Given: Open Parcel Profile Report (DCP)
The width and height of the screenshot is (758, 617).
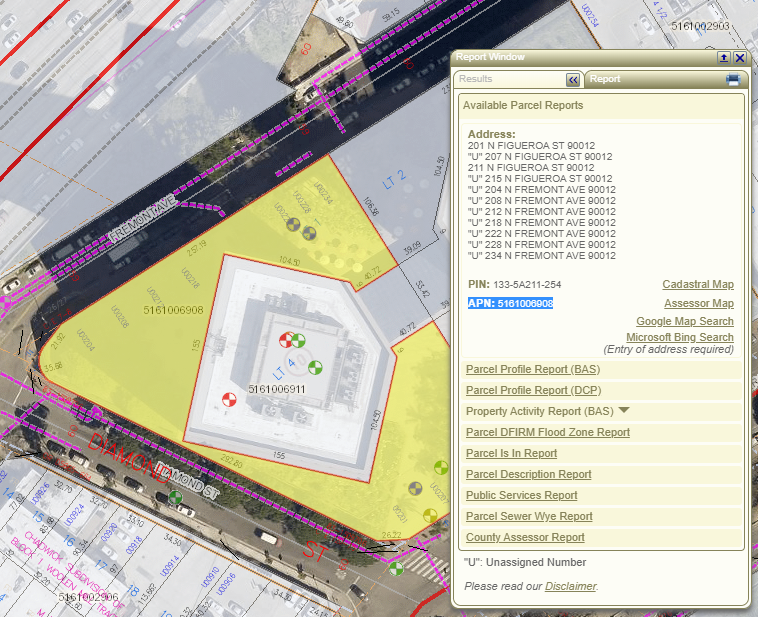Looking at the screenshot, I should click(533, 390).
